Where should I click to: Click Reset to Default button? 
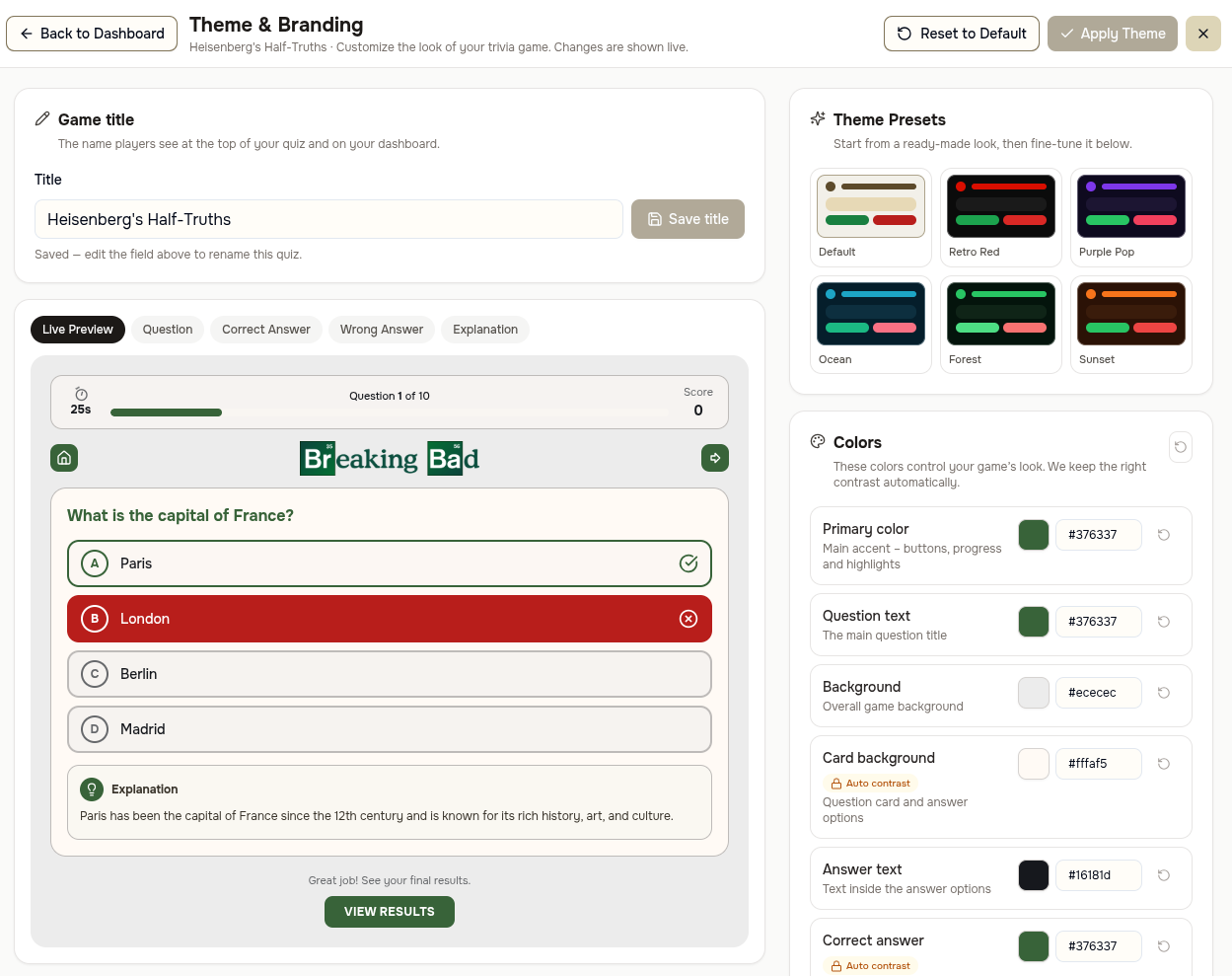coord(962,34)
